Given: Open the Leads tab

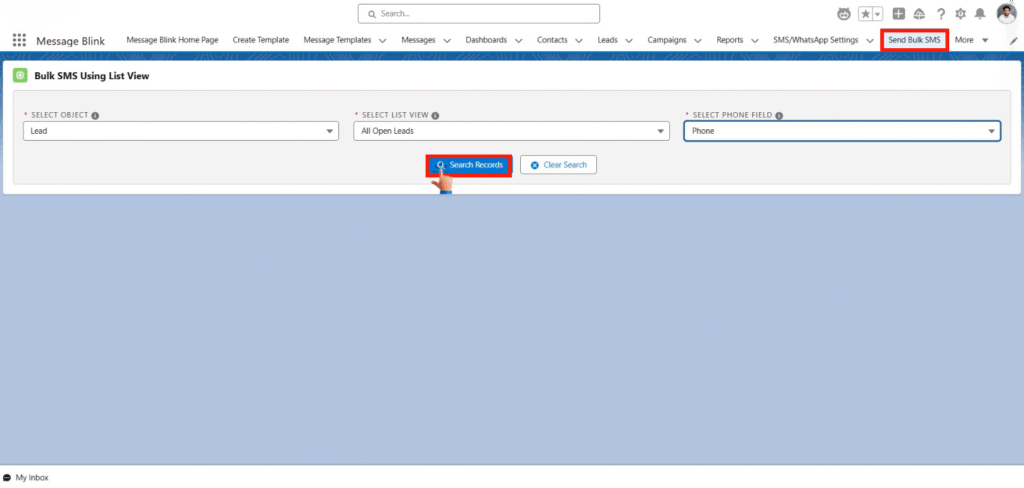Looking at the screenshot, I should [x=607, y=40].
